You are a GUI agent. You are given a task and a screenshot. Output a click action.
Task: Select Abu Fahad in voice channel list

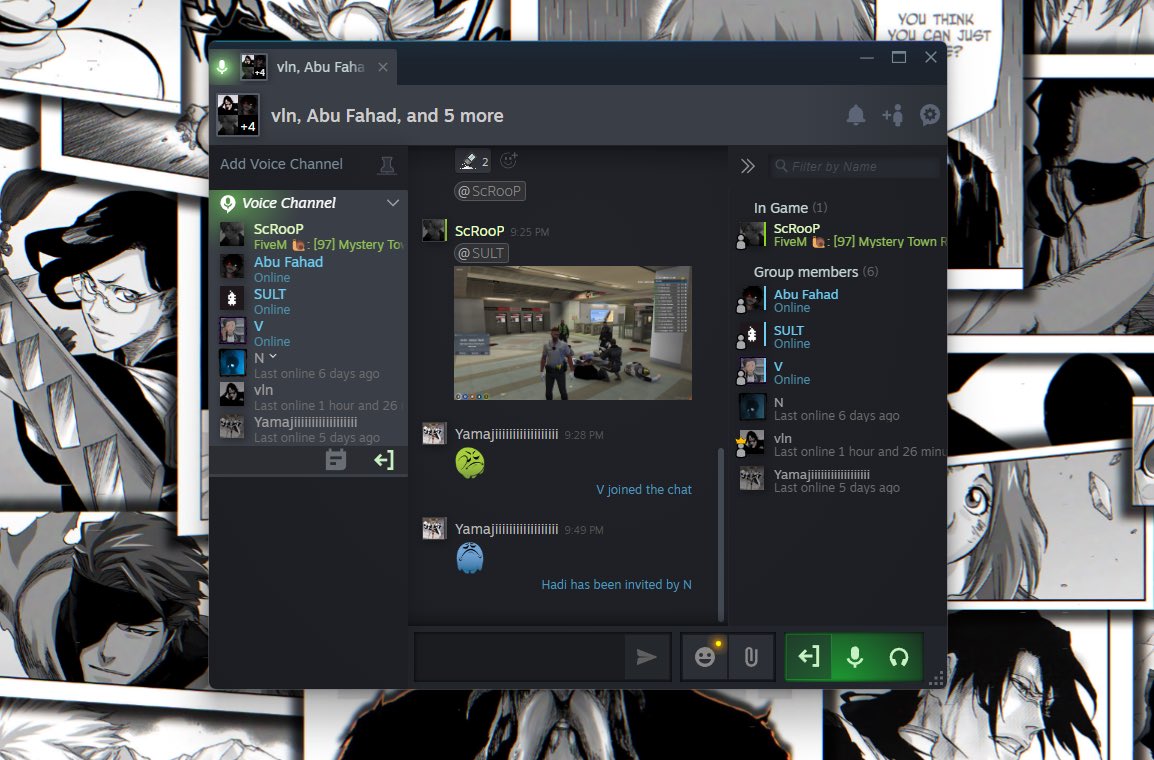pos(308,269)
